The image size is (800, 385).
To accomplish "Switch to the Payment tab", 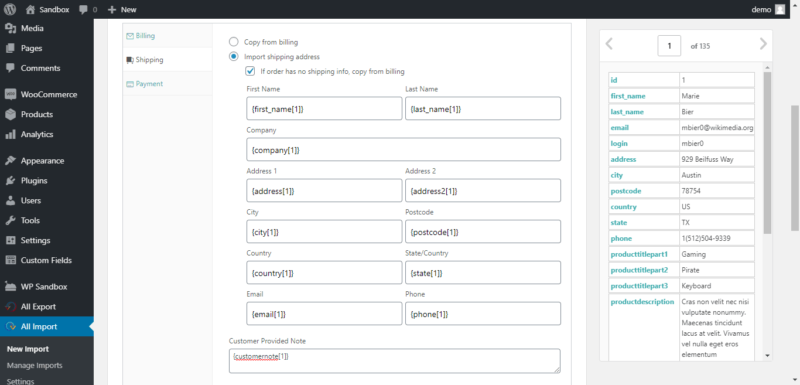I will (x=167, y=84).
